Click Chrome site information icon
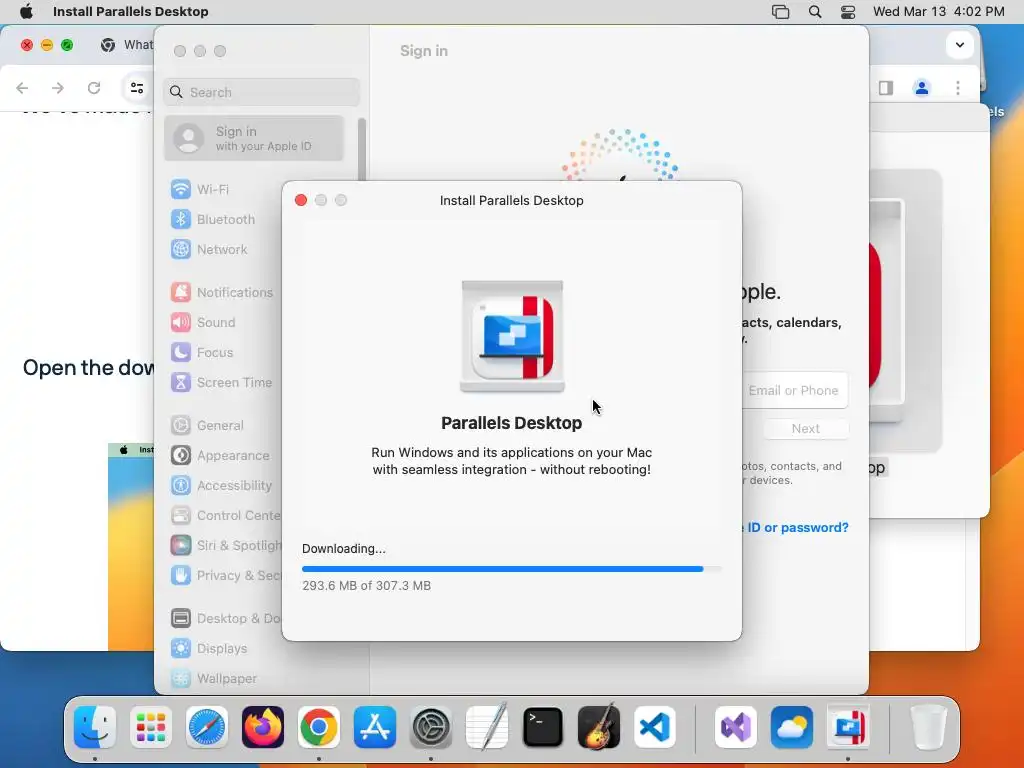This screenshot has height=768, width=1024. click(136, 88)
